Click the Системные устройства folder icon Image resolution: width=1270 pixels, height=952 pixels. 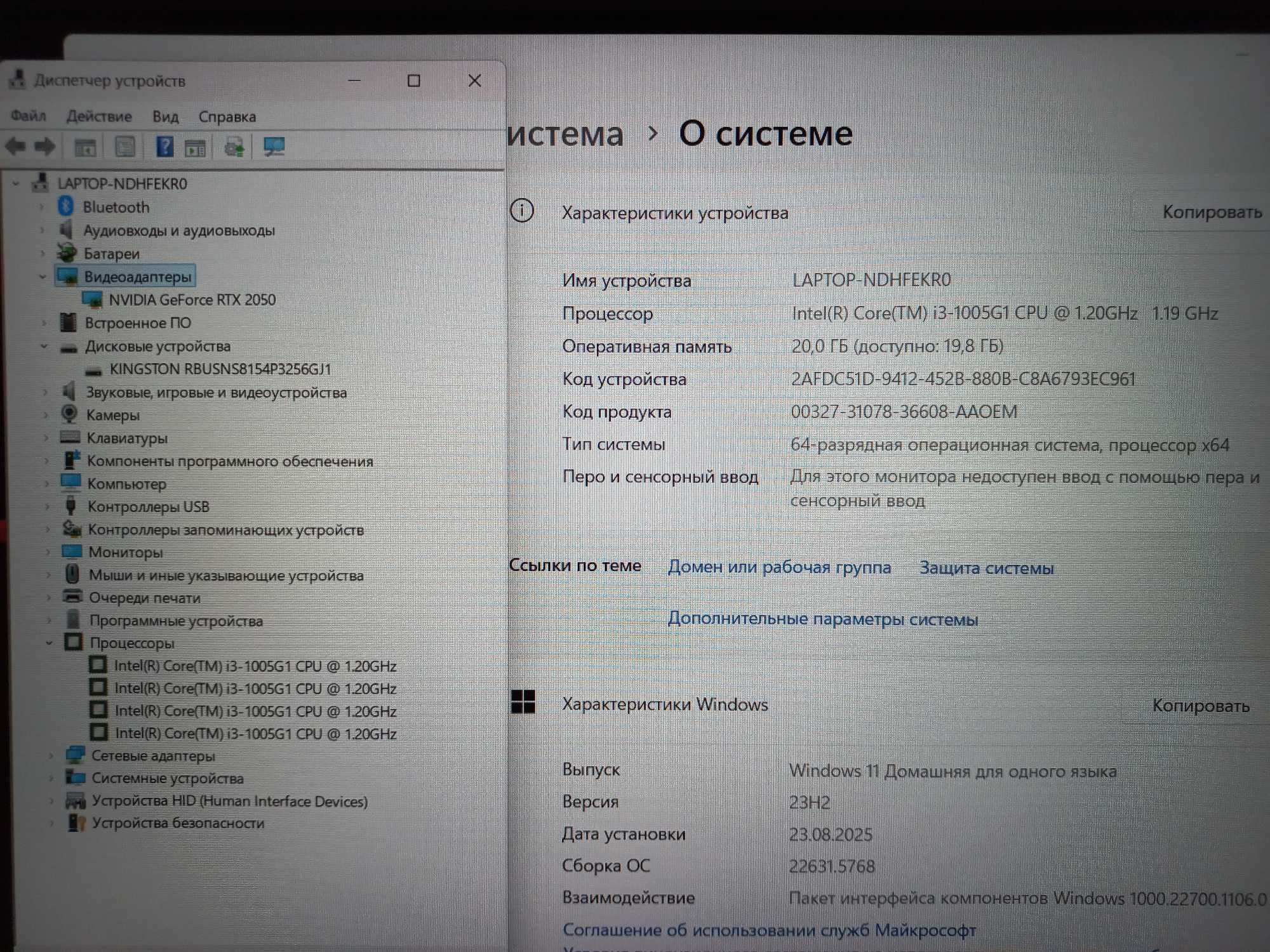point(76,777)
